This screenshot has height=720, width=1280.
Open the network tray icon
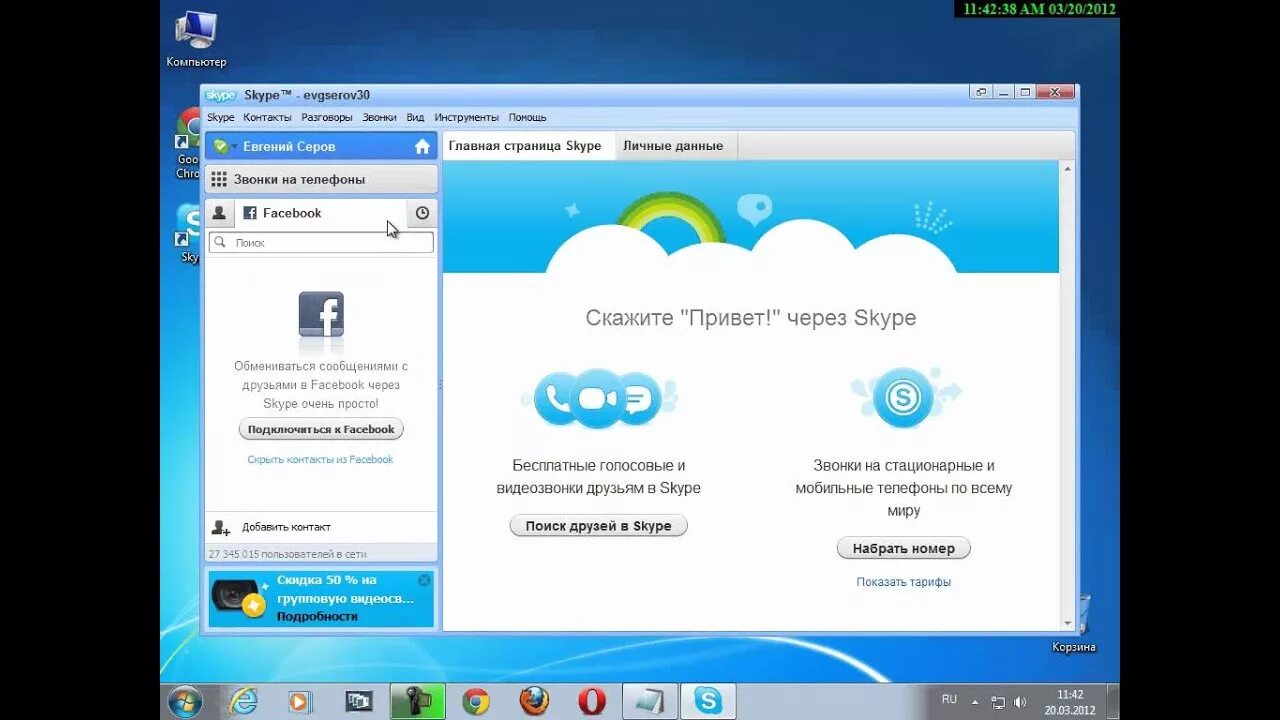(x=998, y=702)
